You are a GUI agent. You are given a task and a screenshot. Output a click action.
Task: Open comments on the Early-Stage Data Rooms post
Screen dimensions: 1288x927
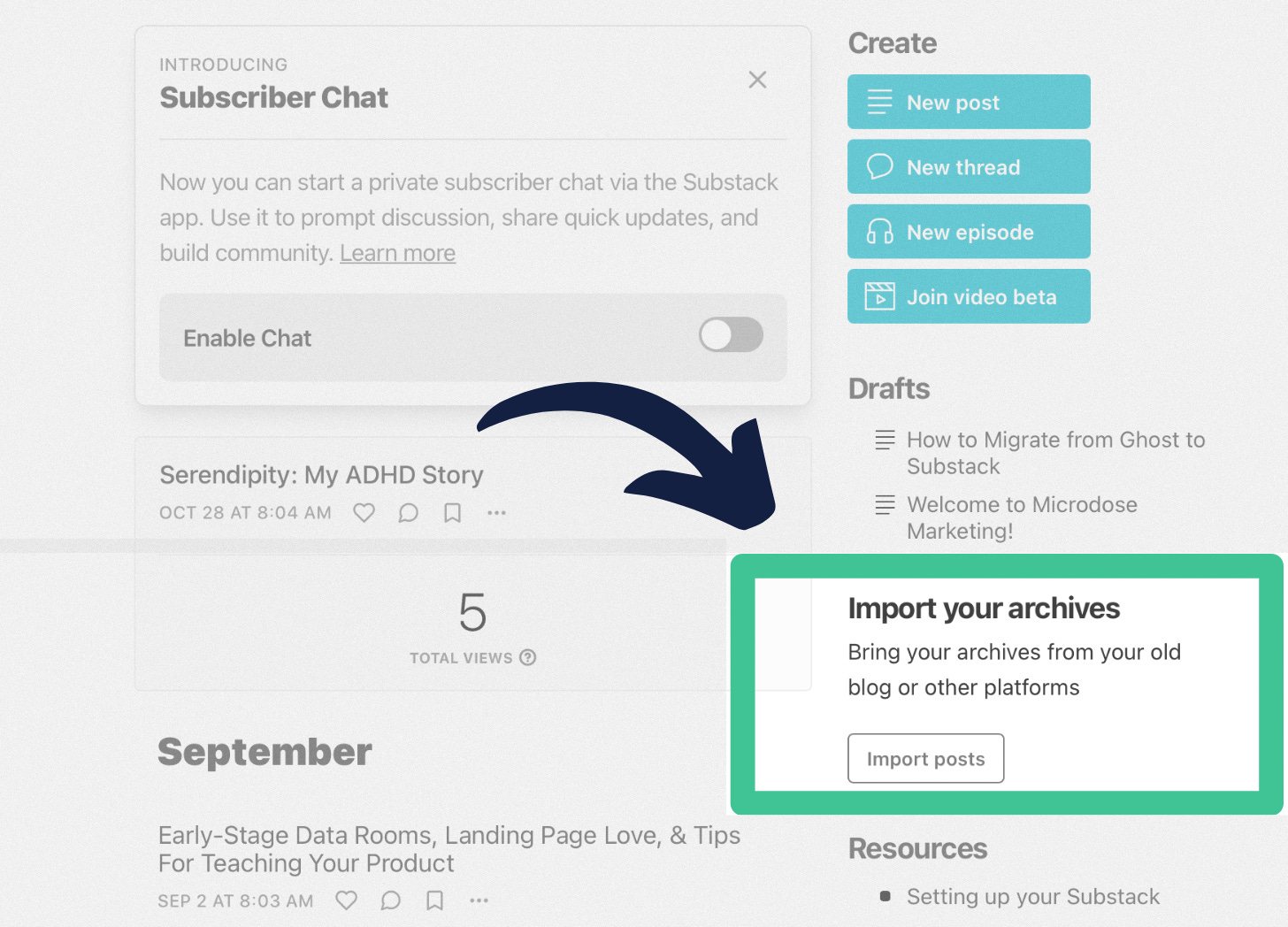click(390, 900)
